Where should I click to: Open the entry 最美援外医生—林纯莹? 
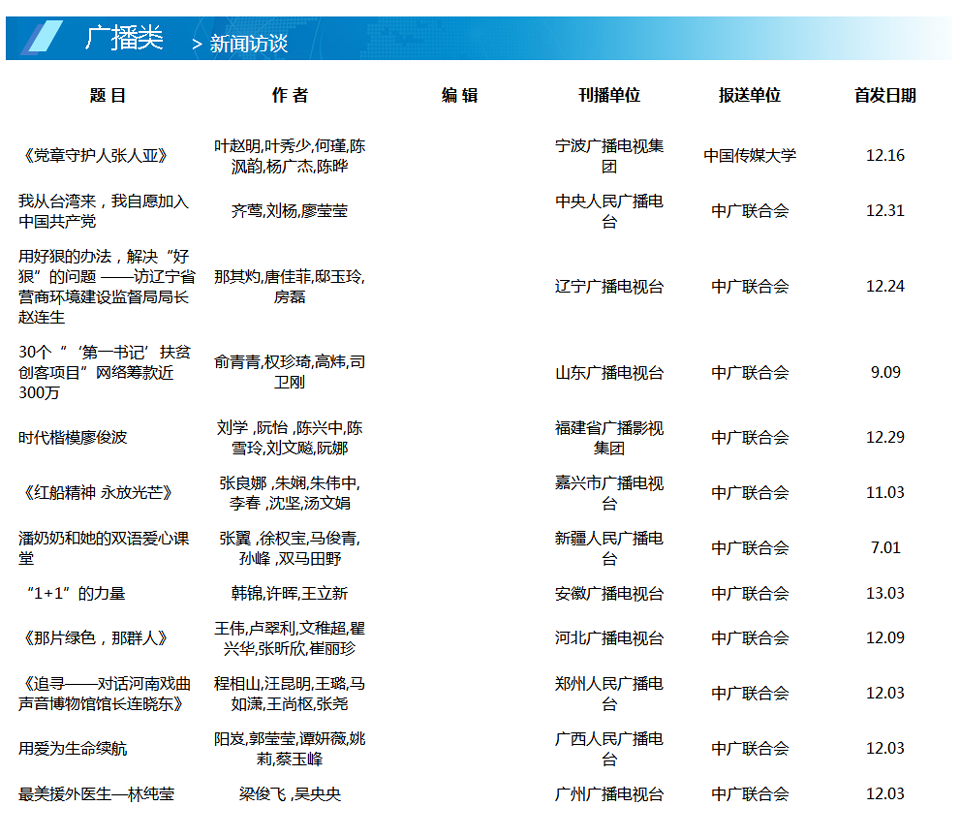[x=96, y=794]
